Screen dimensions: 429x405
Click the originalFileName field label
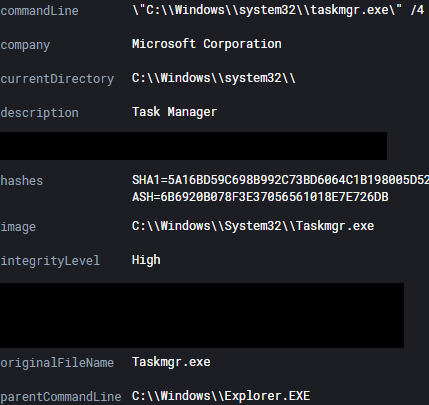[57, 363]
